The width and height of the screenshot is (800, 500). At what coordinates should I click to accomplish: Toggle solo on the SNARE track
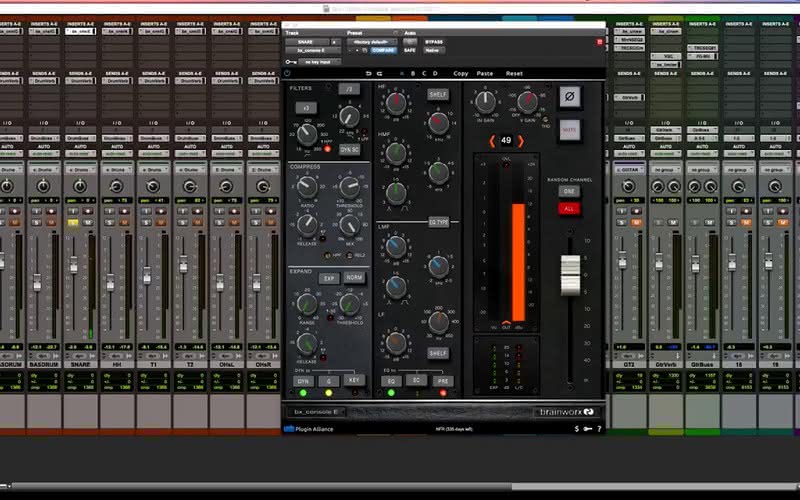click(73, 222)
